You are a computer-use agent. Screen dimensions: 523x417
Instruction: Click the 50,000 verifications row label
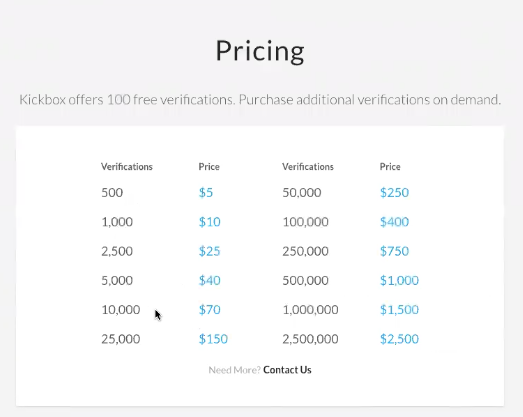[302, 192]
